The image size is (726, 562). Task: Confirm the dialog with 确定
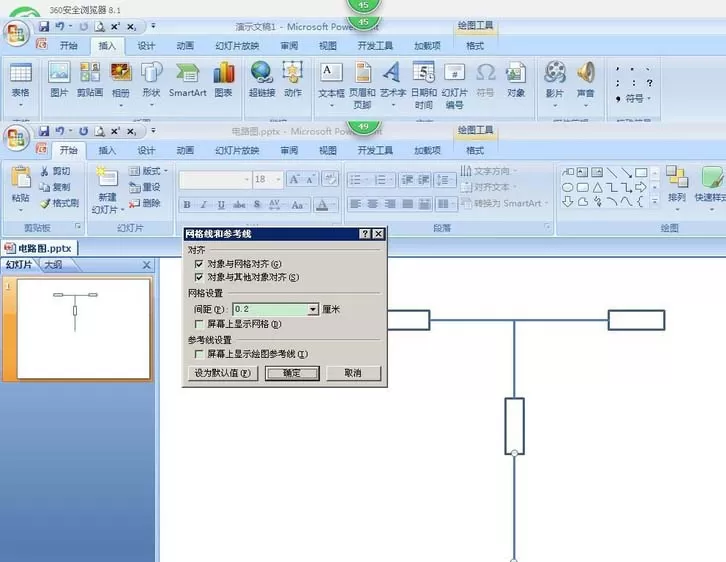click(292, 373)
